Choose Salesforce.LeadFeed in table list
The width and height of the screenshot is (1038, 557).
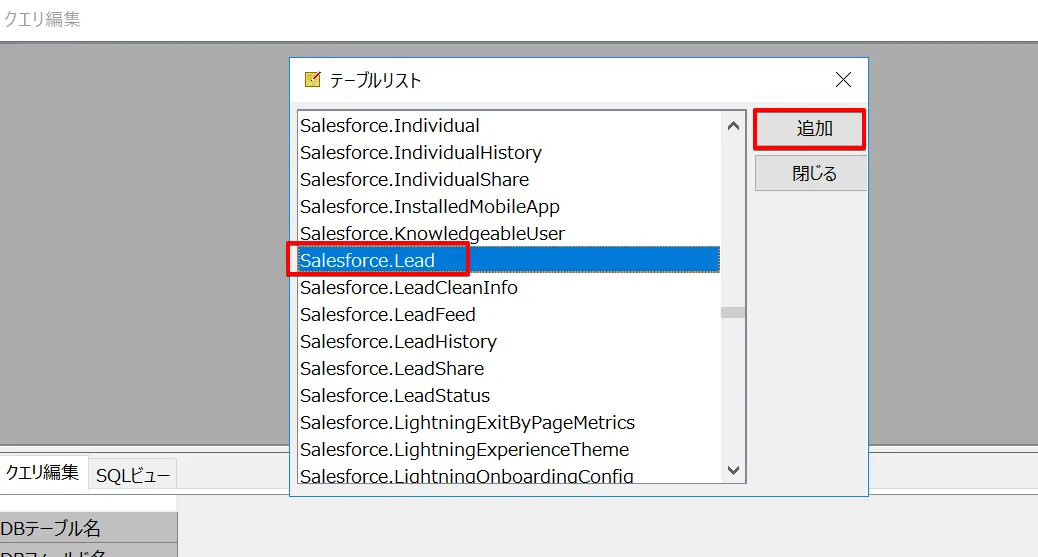coord(388,315)
